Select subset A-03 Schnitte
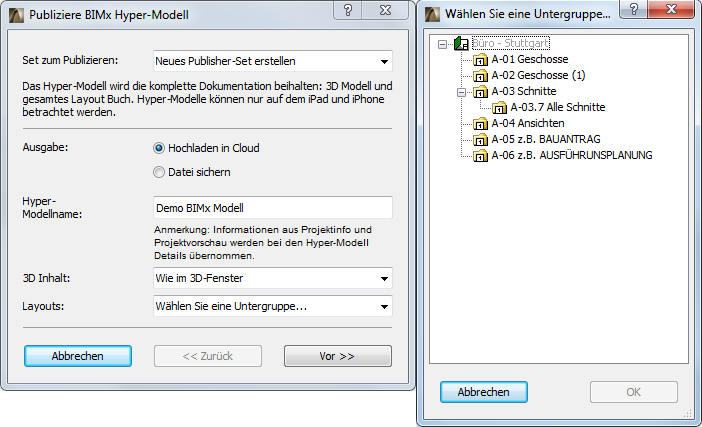Screen dimensions: 702x427 click(524, 91)
